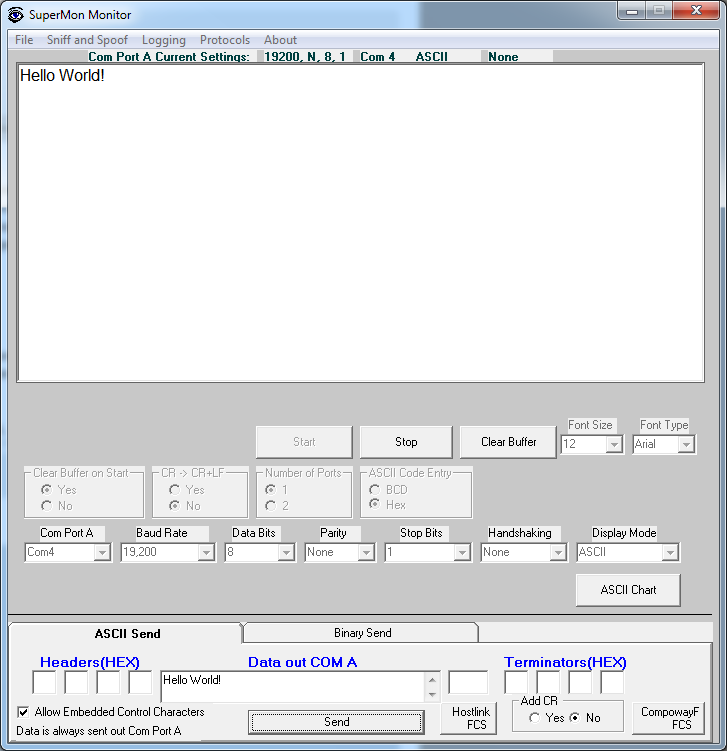
Task: Click the Start button
Action: (x=304, y=442)
